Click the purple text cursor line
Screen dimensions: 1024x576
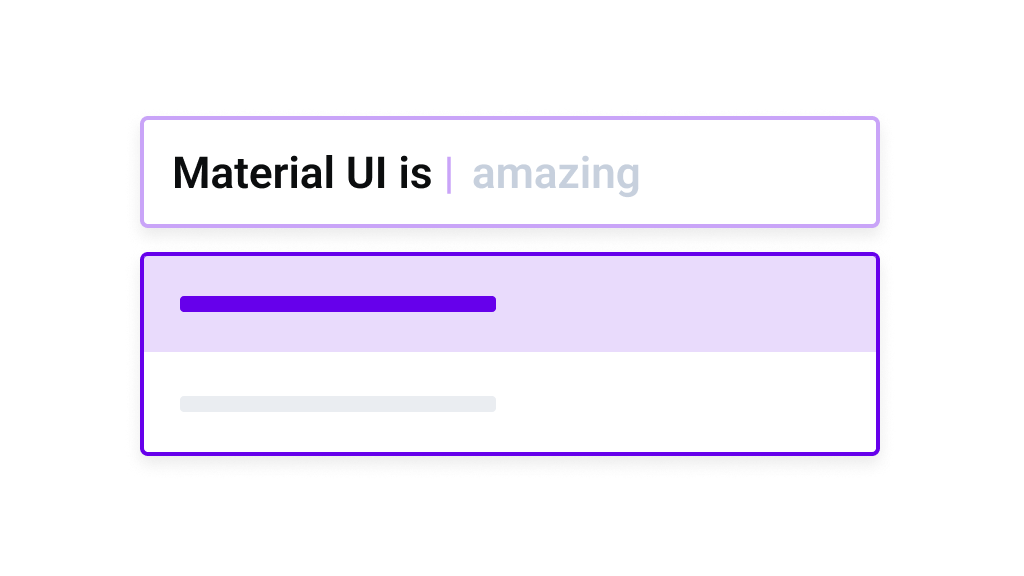click(x=449, y=175)
